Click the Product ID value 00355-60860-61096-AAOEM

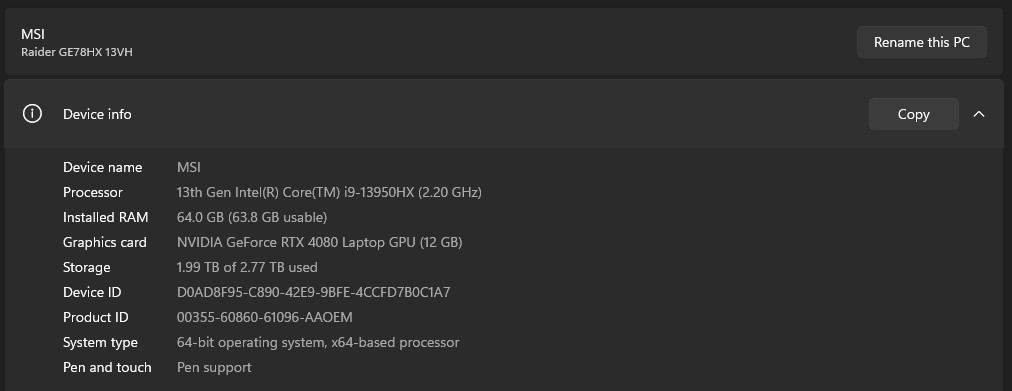pyautogui.click(x=265, y=317)
